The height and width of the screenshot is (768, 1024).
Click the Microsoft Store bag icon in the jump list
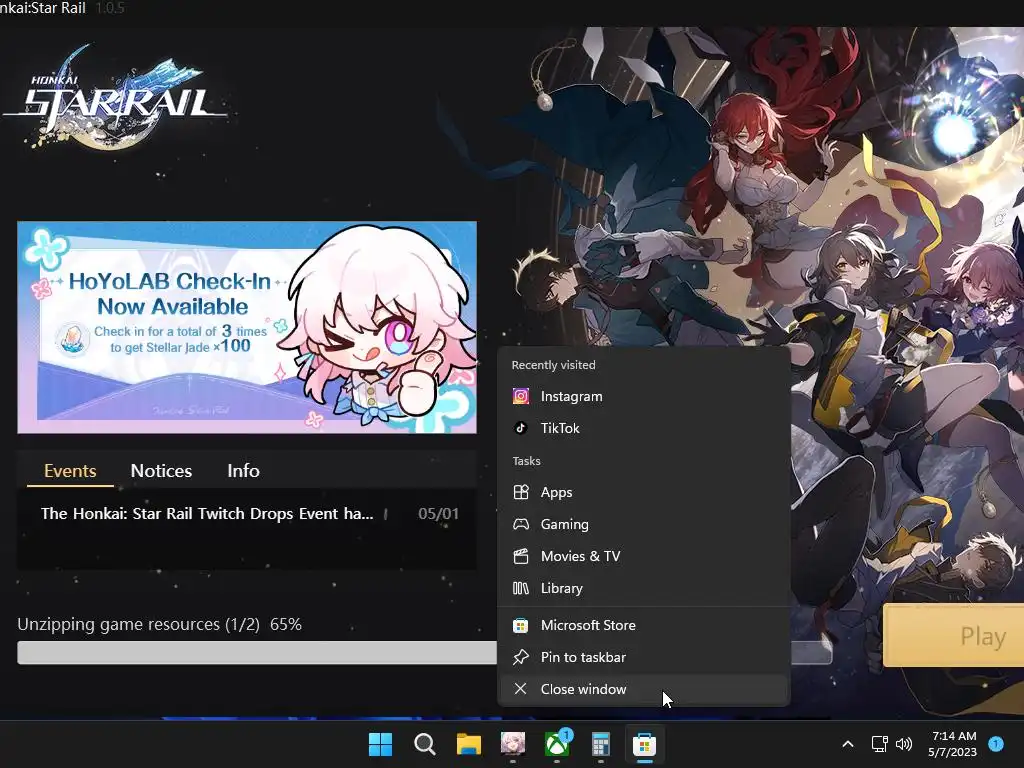[x=520, y=626]
